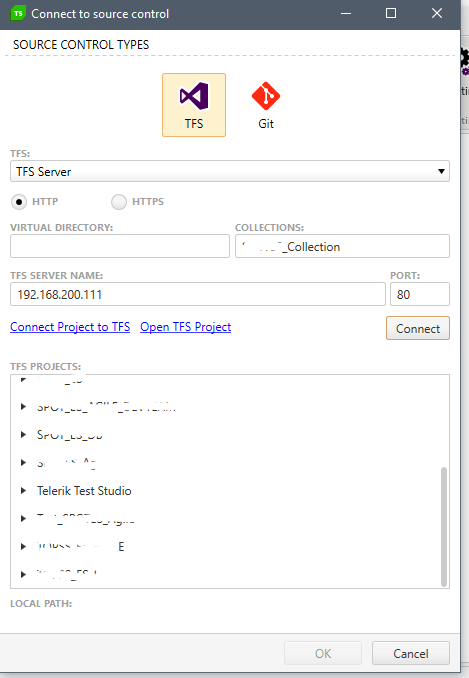Open the Open TFS Project link
Image resolution: width=469 pixels, height=678 pixels.
[x=185, y=327]
